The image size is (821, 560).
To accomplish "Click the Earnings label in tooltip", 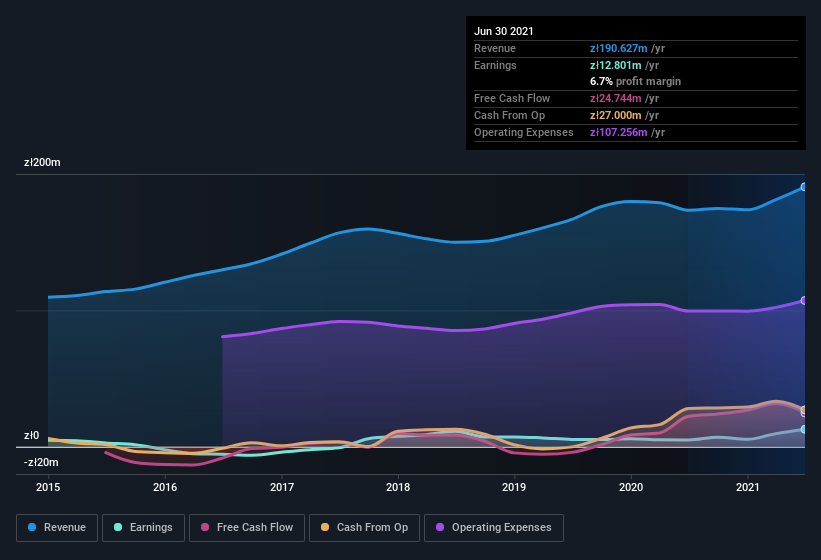I will 495,65.
